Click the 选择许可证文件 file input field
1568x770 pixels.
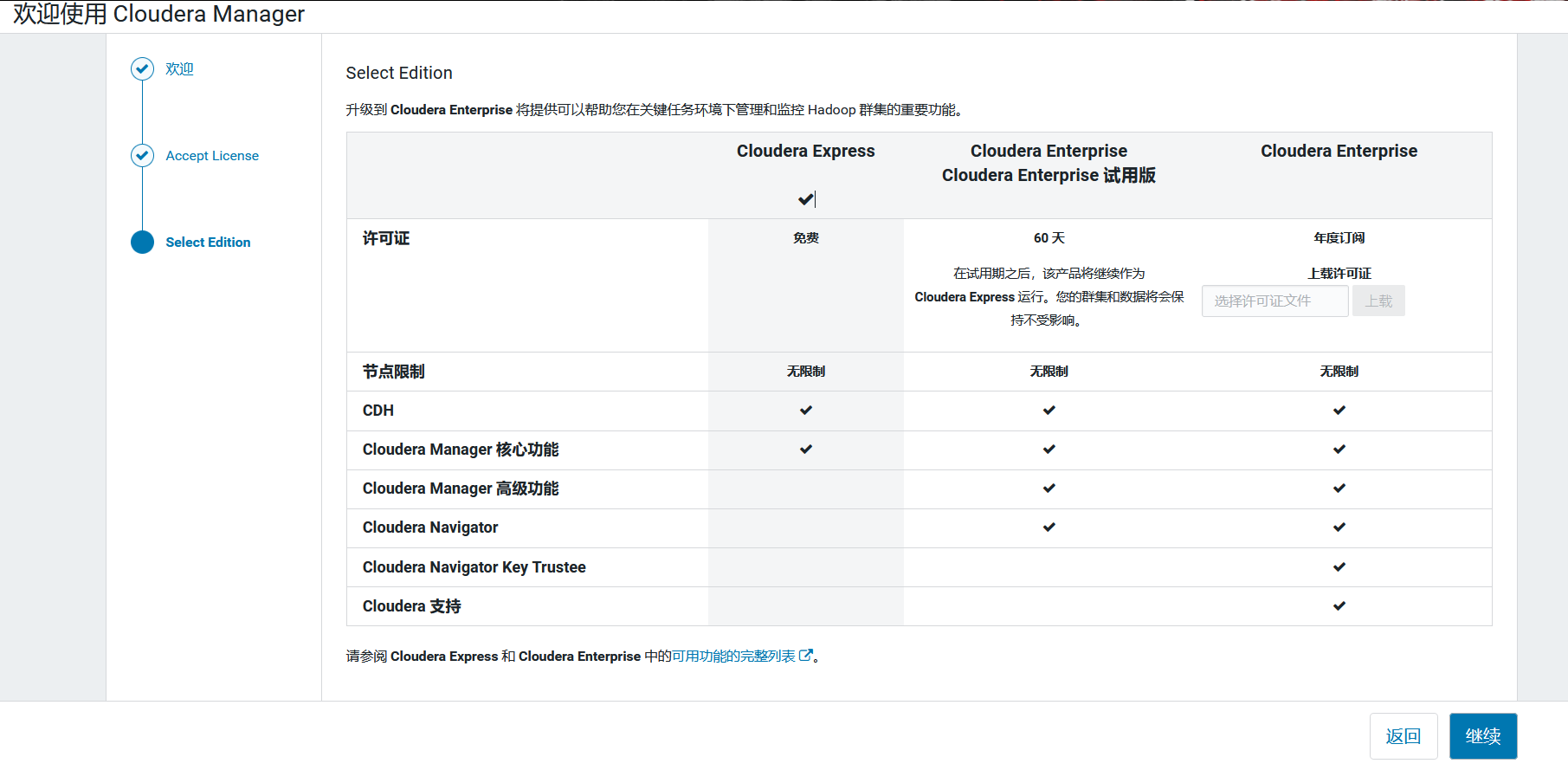tap(1274, 301)
